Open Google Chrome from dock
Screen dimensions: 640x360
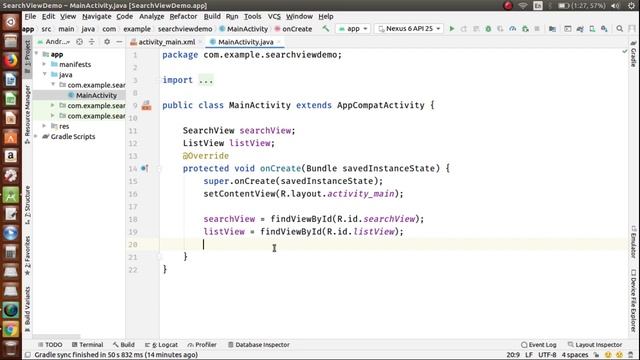coord(11,329)
